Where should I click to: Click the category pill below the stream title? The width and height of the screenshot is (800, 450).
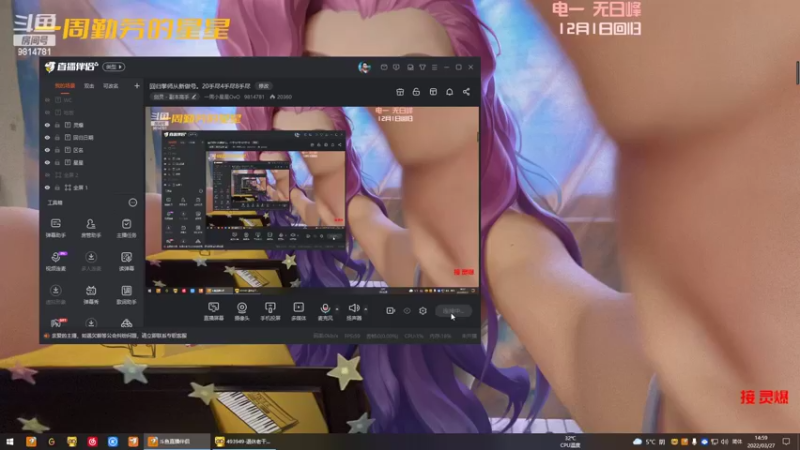[174, 97]
